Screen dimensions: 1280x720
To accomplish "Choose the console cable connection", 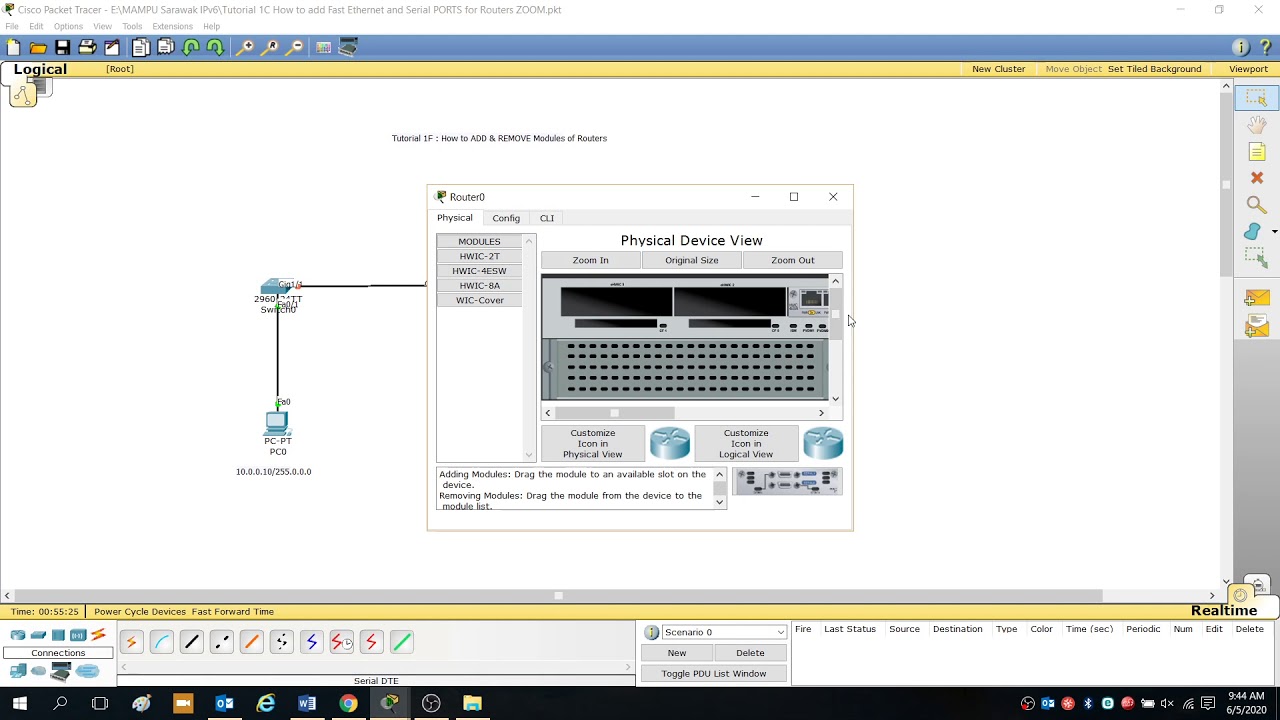I will click(x=161, y=642).
